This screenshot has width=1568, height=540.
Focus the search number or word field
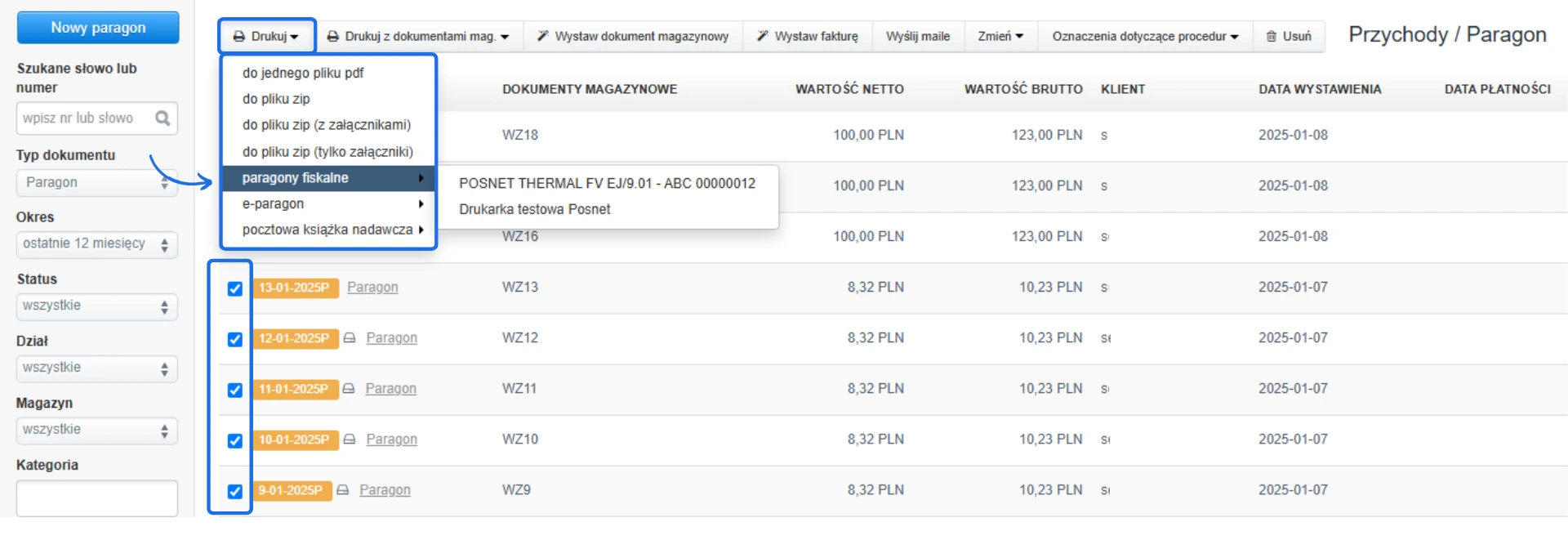tap(86, 118)
